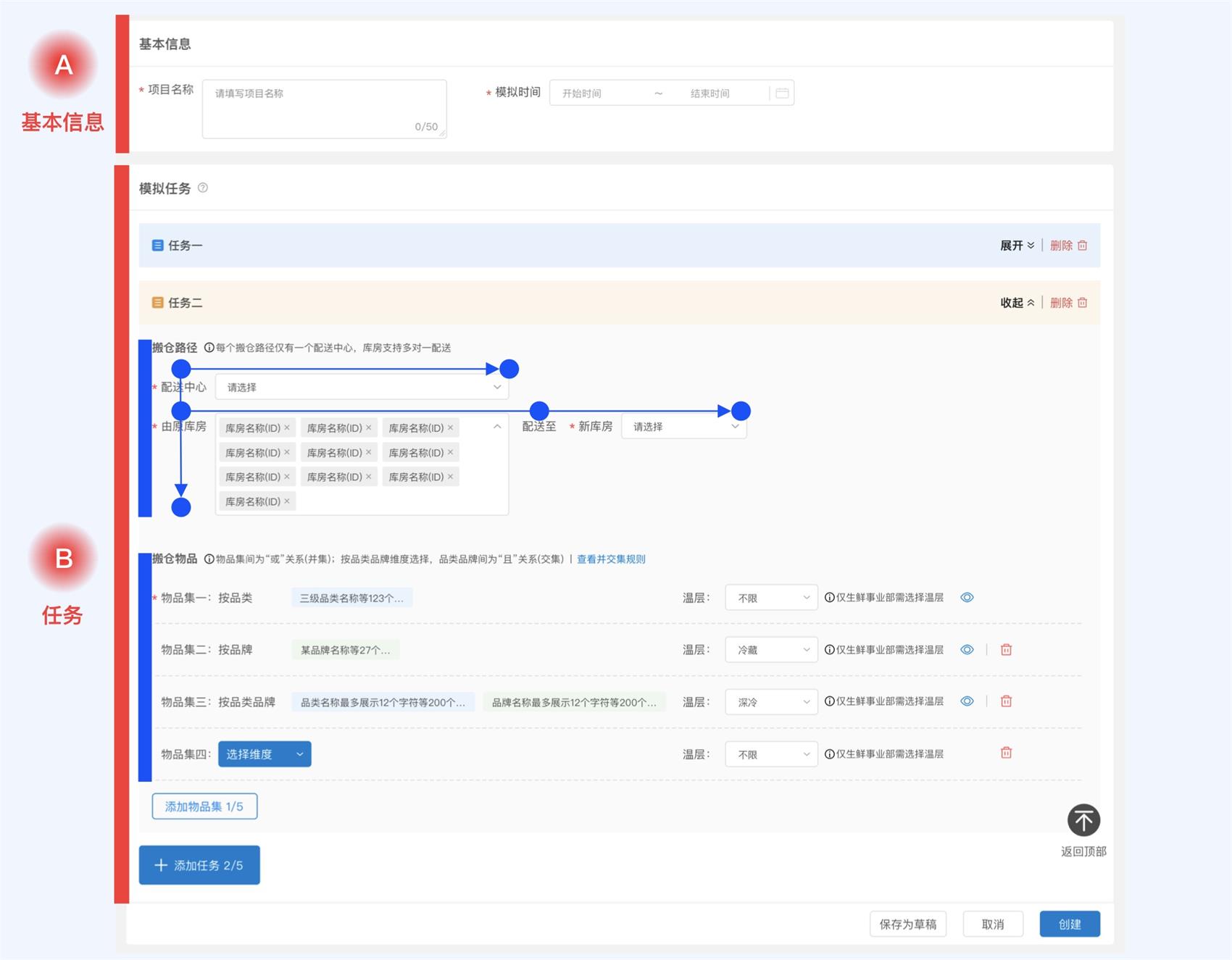Delete 任务一 via its 删除 trash icon
Screen dimensions: 1232x960
click(x=1082, y=246)
